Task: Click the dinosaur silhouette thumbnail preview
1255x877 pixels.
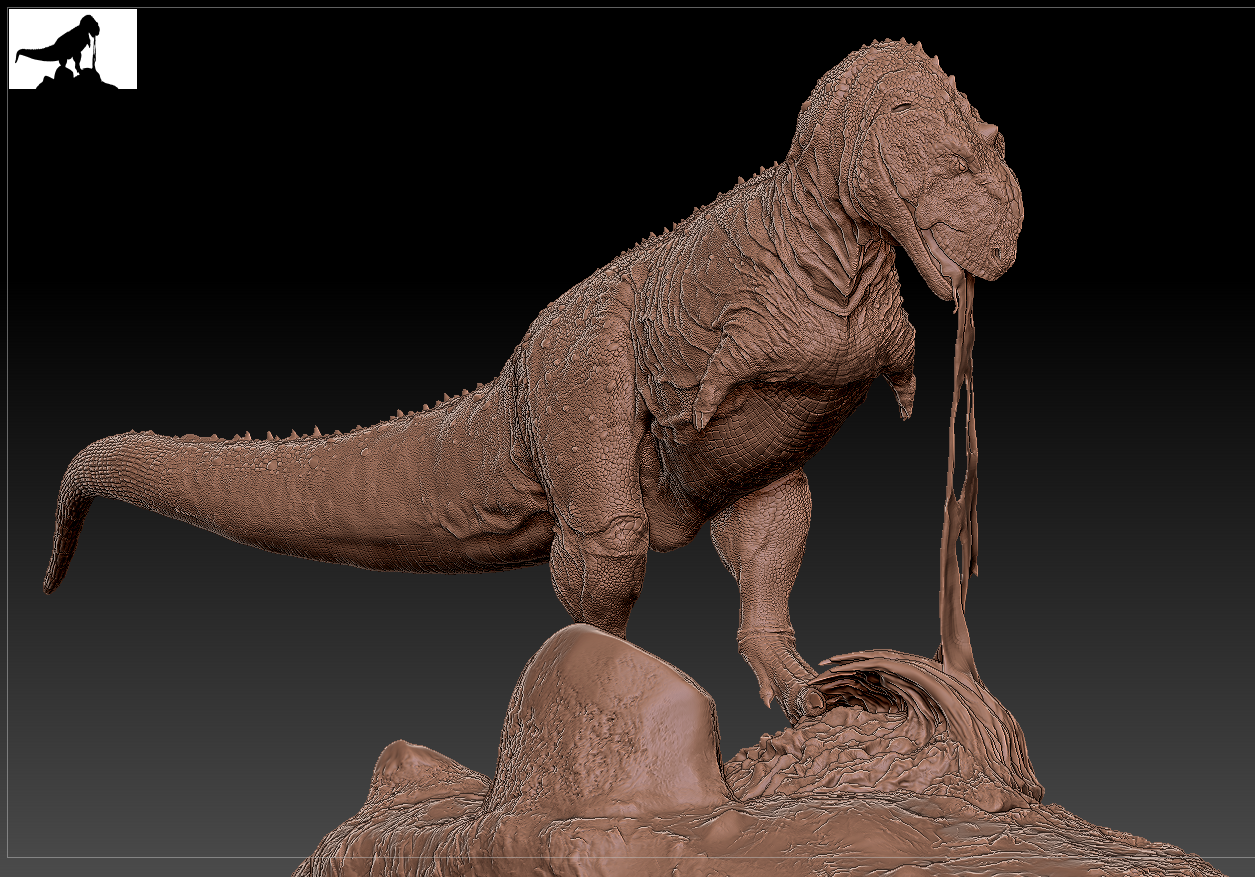Action: pyautogui.click(x=73, y=49)
